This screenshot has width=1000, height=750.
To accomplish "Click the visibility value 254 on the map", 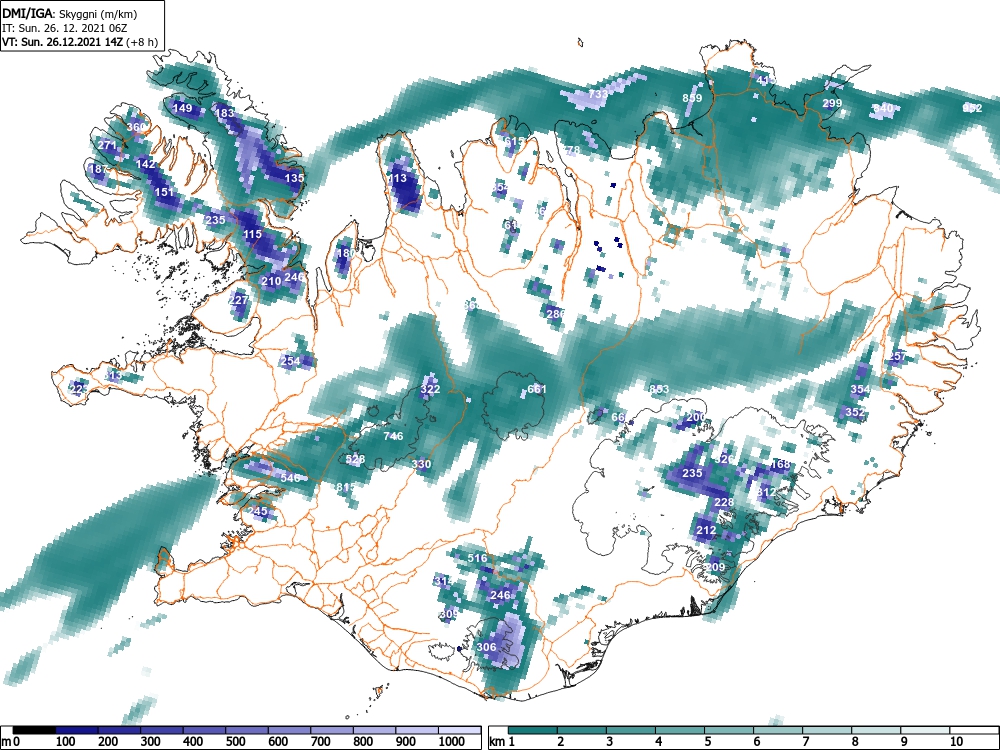I will (290, 361).
